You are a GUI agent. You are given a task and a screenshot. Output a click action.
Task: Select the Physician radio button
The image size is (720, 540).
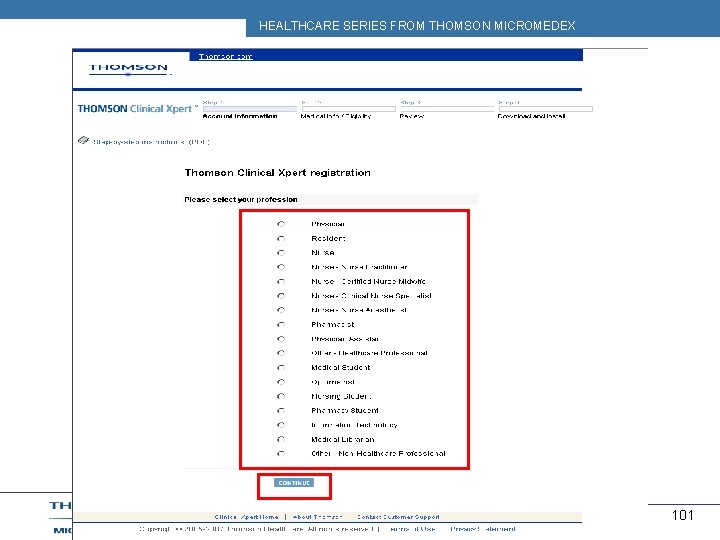[281, 224]
